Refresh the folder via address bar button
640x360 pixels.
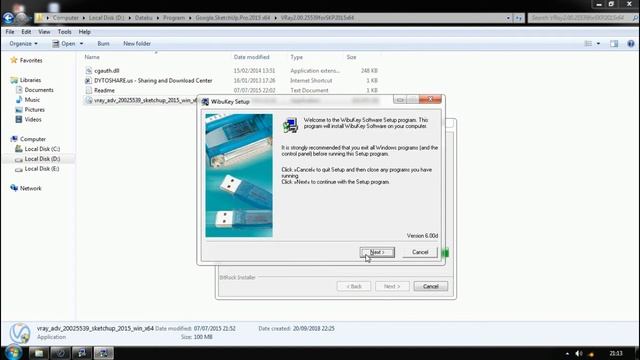(x=518, y=18)
